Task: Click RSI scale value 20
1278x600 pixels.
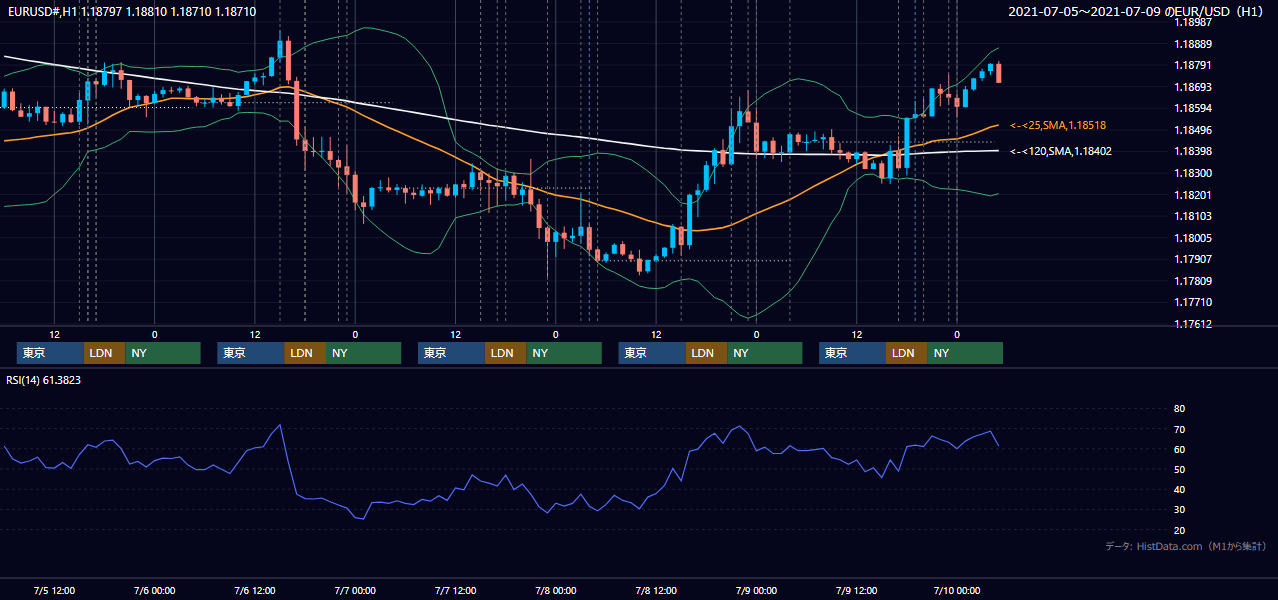Action: point(1179,530)
